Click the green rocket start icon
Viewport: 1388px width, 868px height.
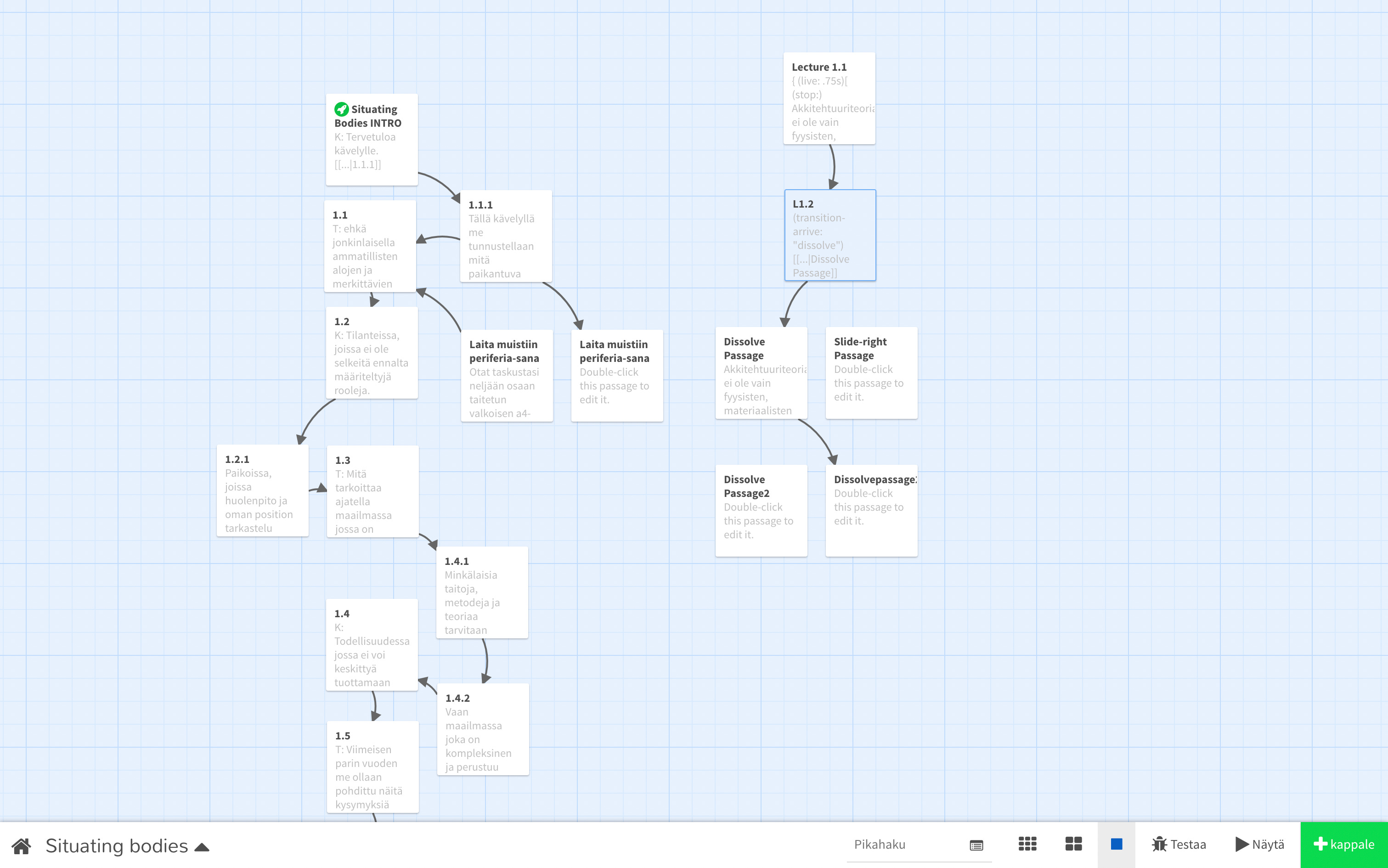pos(342,108)
